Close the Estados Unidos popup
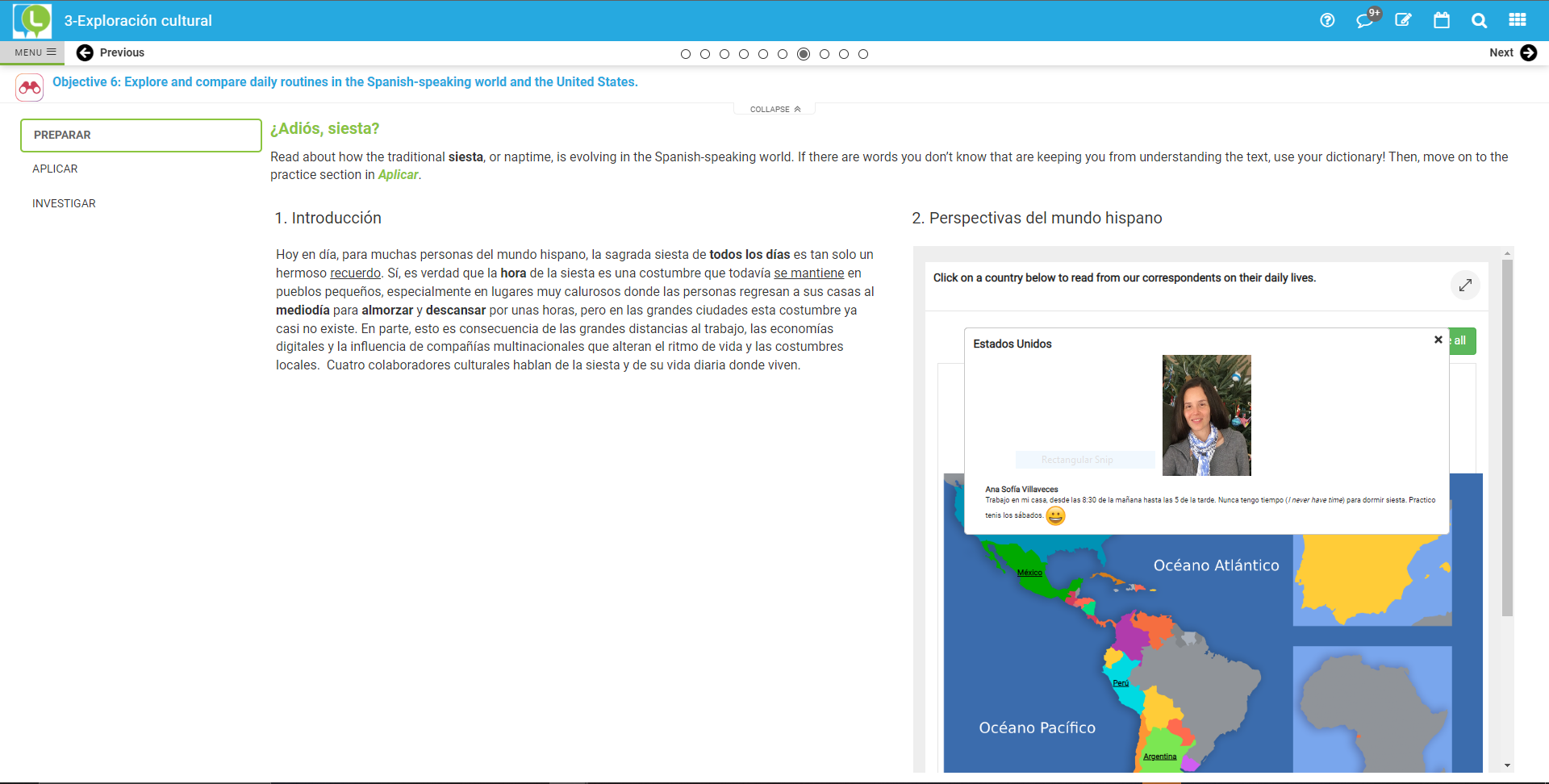Viewport: 1549px width, 784px height. (x=1438, y=340)
